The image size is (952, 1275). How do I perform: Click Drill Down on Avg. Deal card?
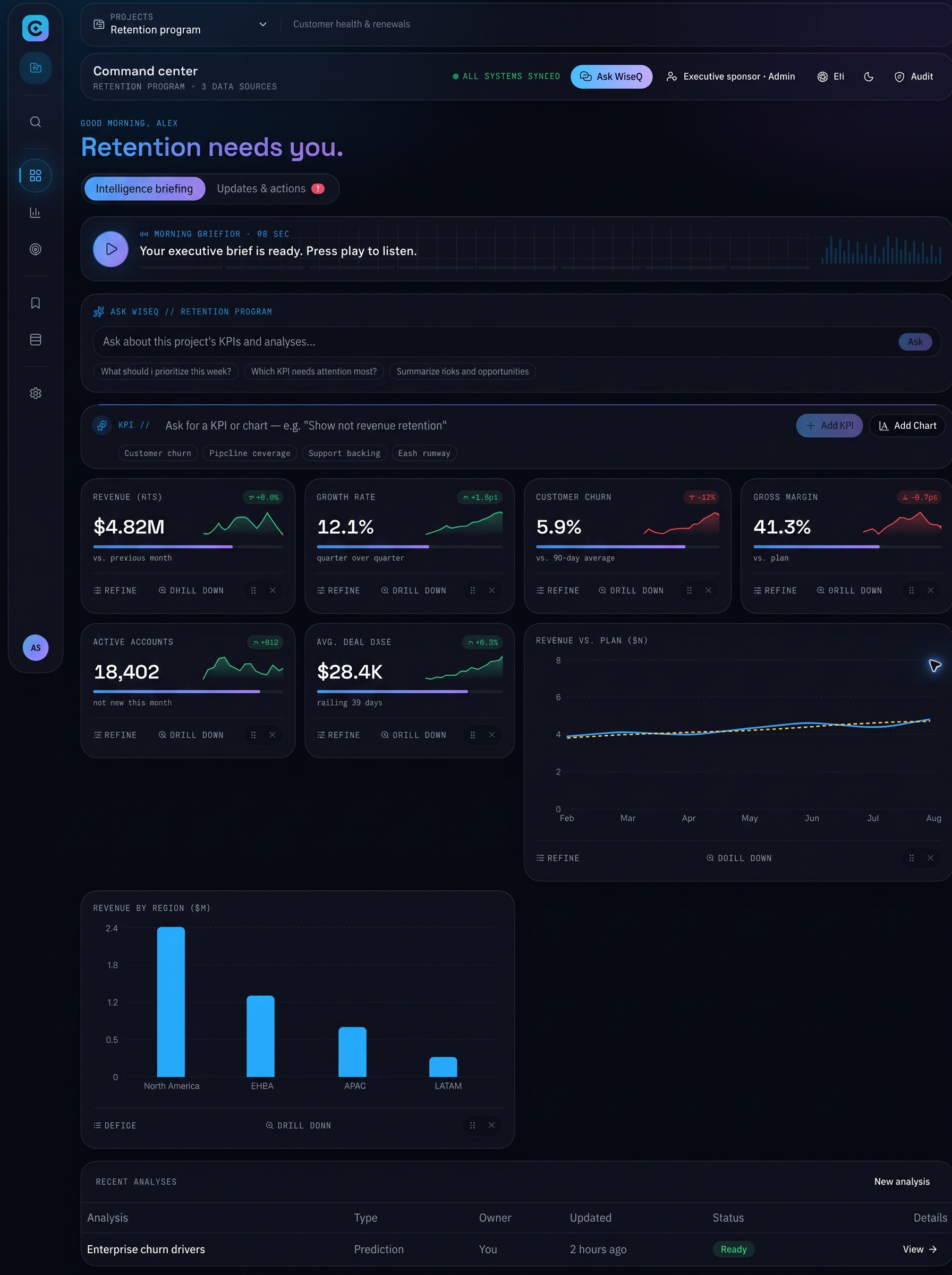[414, 735]
